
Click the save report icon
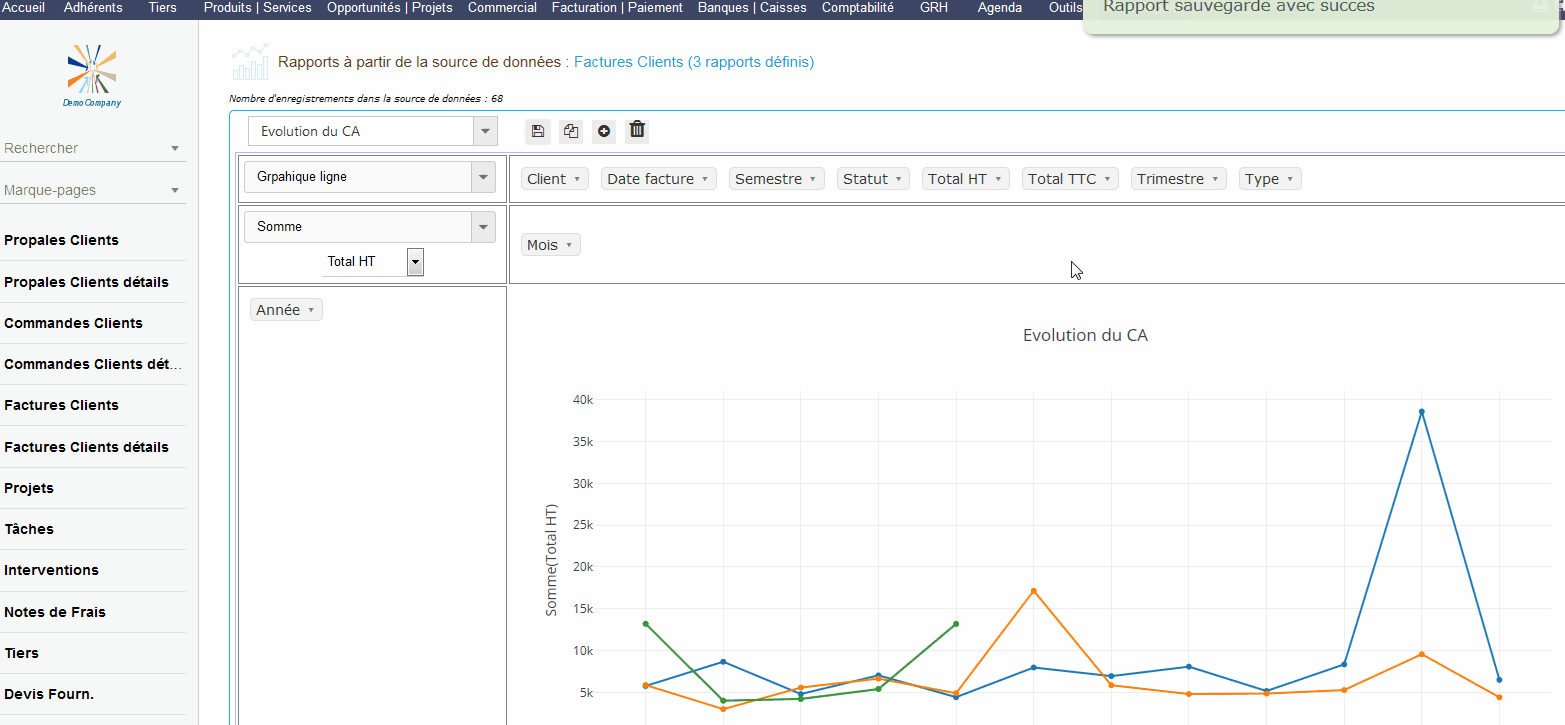click(538, 131)
